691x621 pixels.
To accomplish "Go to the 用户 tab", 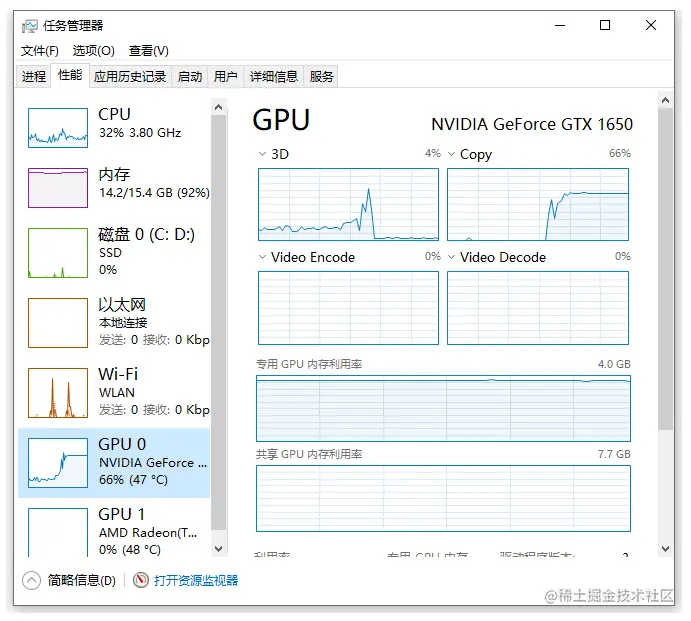I will (x=226, y=77).
